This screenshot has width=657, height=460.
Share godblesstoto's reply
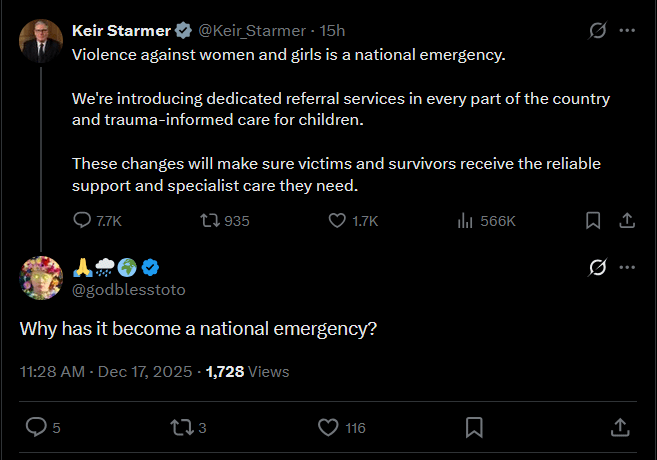tap(619, 427)
